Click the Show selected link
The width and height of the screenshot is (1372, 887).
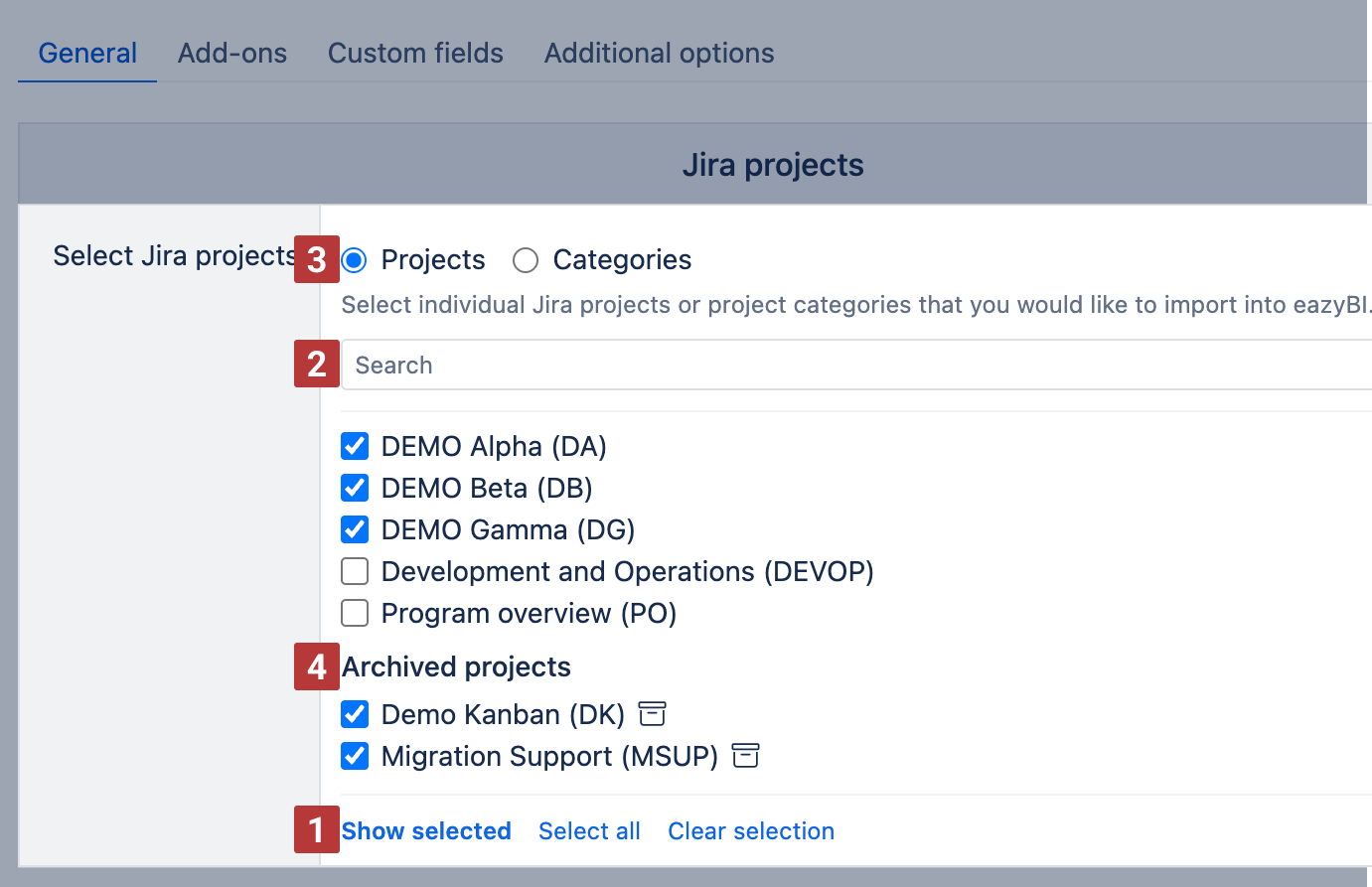click(x=426, y=831)
